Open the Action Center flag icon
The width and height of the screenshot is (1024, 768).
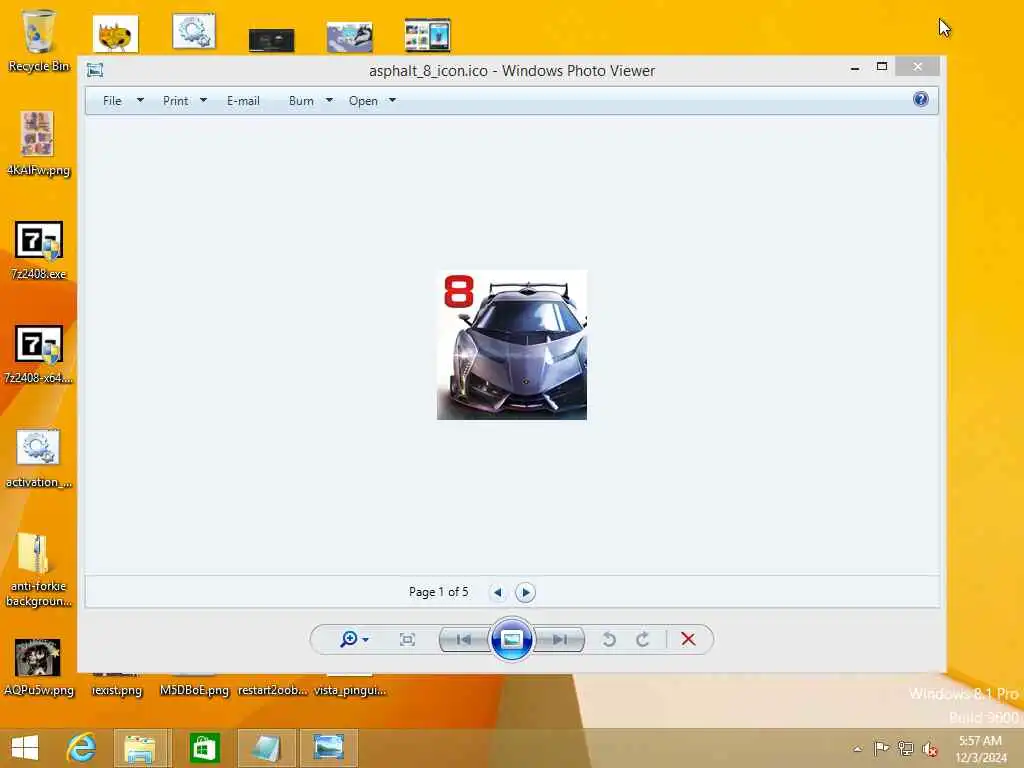881,748
